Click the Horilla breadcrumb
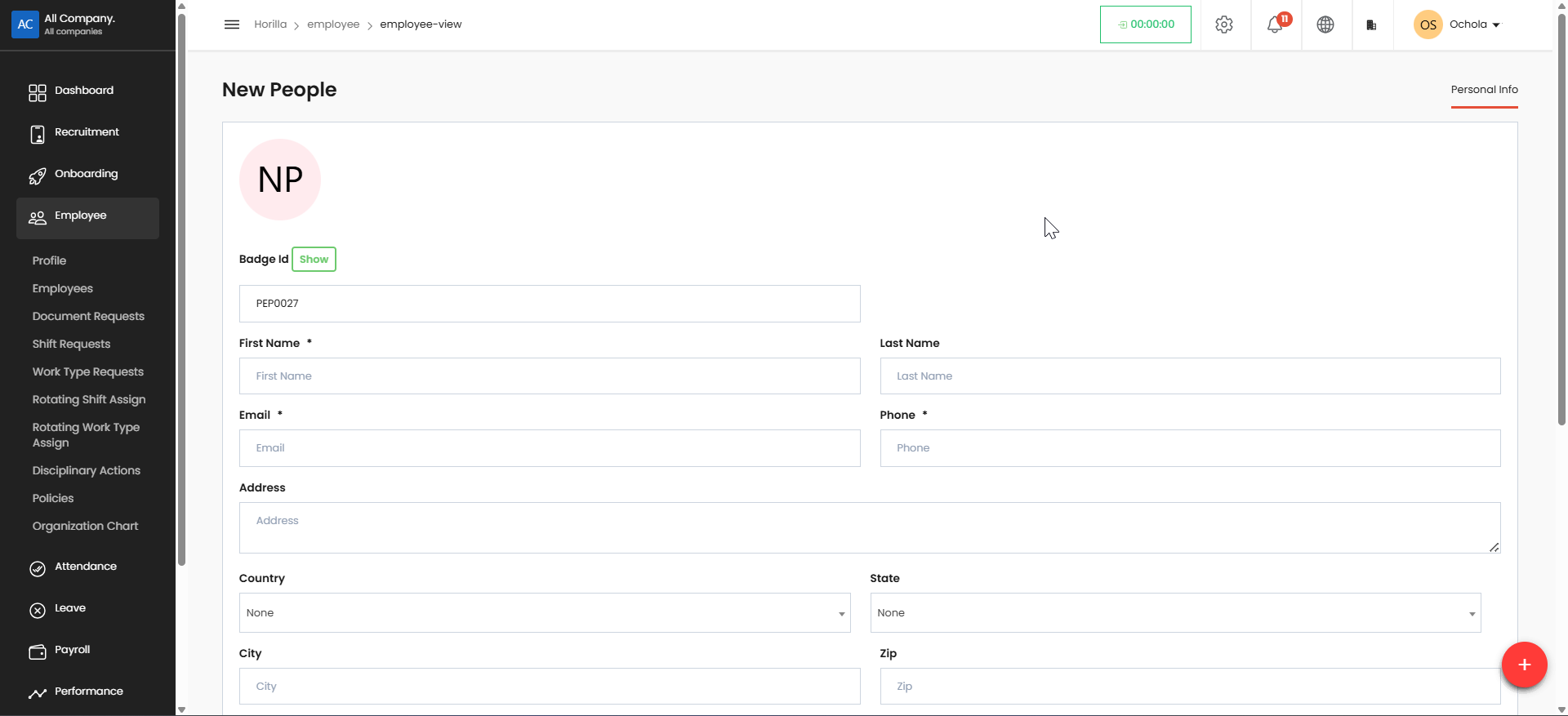 tap(270, 24)
